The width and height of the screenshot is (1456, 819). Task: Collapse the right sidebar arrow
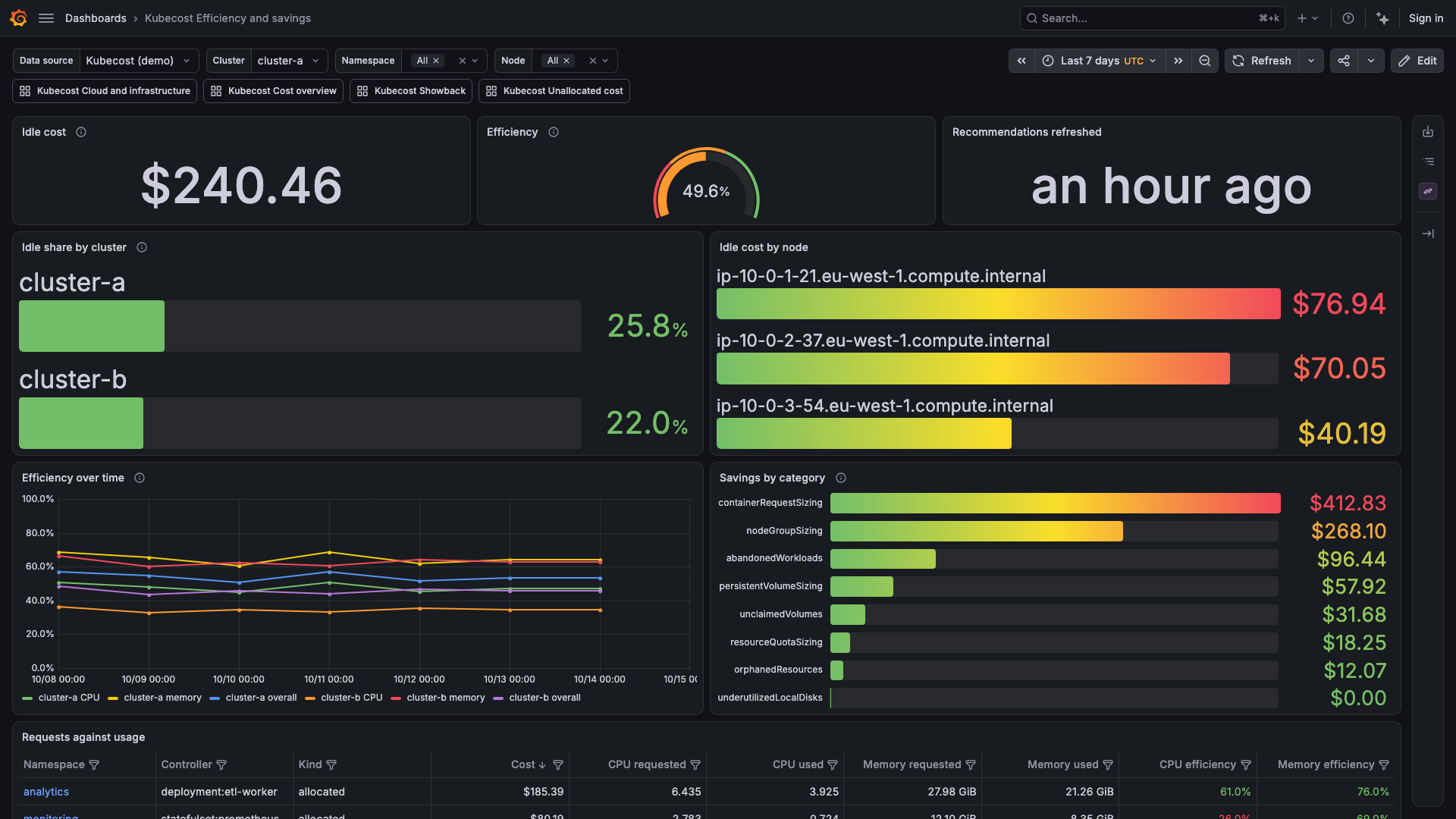click(1428, 234)
